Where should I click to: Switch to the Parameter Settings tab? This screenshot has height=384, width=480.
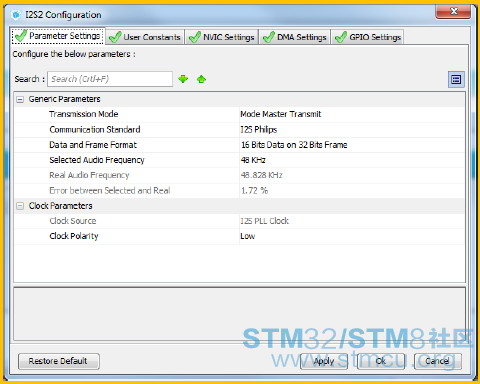[x=58, y=36]
